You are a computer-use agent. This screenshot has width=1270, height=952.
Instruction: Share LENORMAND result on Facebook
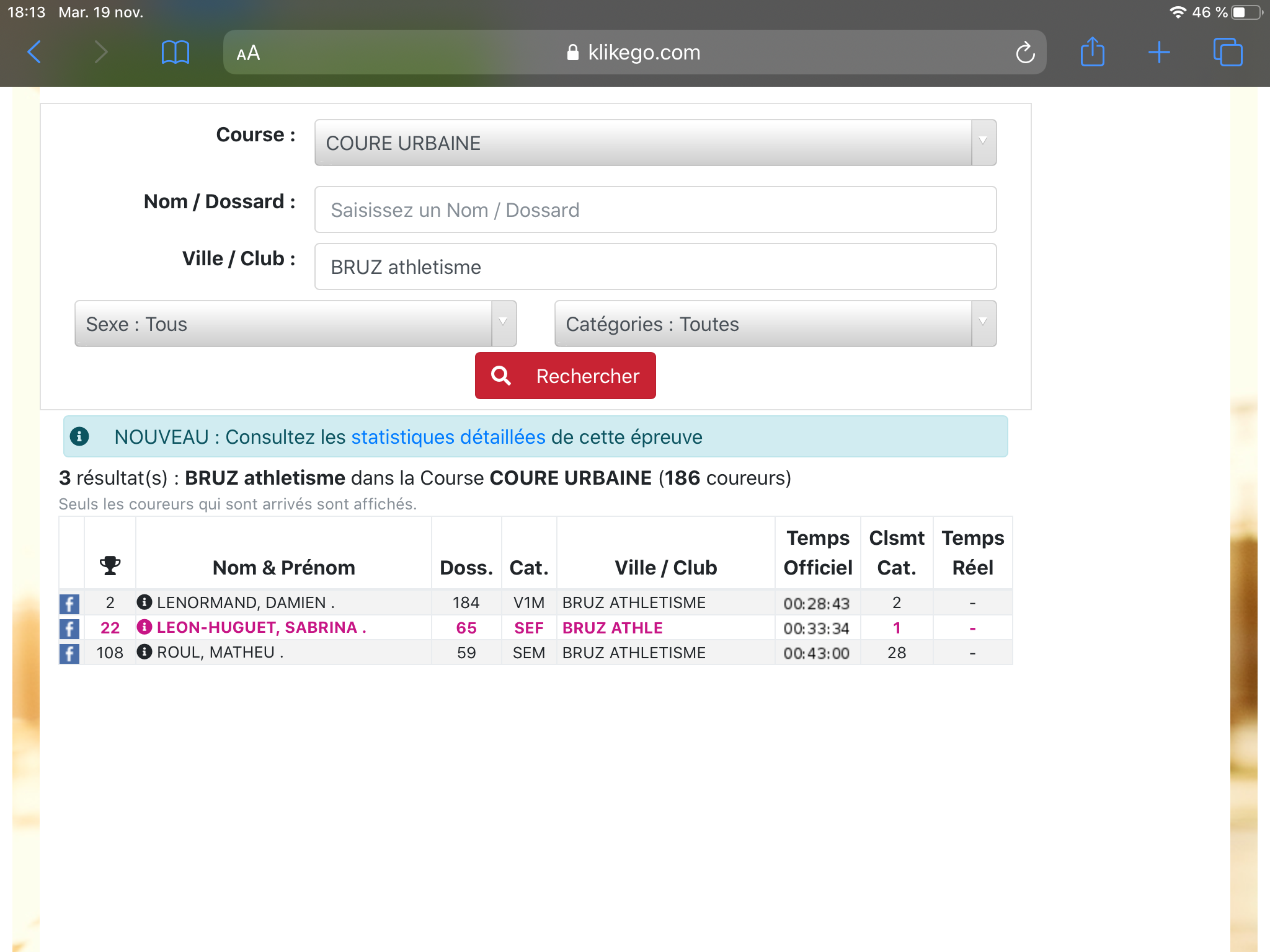[x=69, y=603]
